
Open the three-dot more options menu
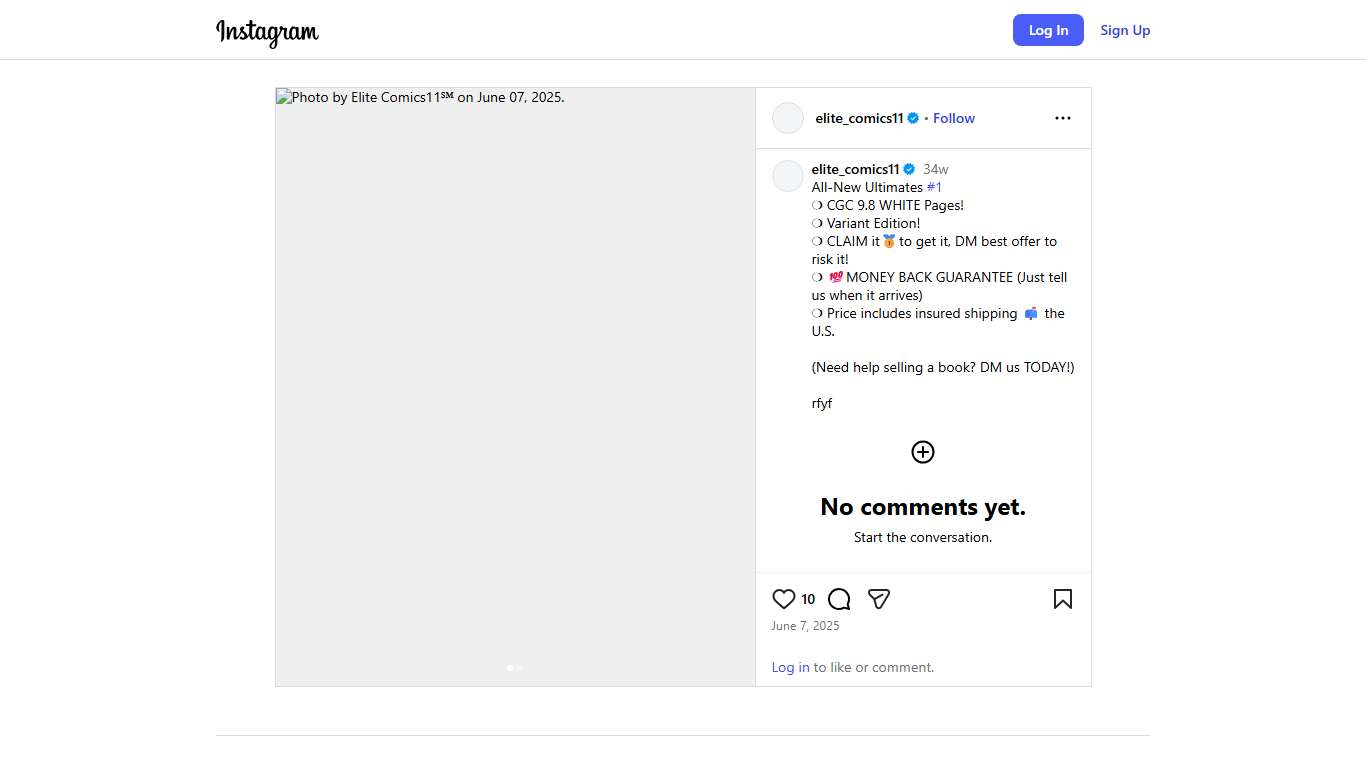(x=1062, y=118)
